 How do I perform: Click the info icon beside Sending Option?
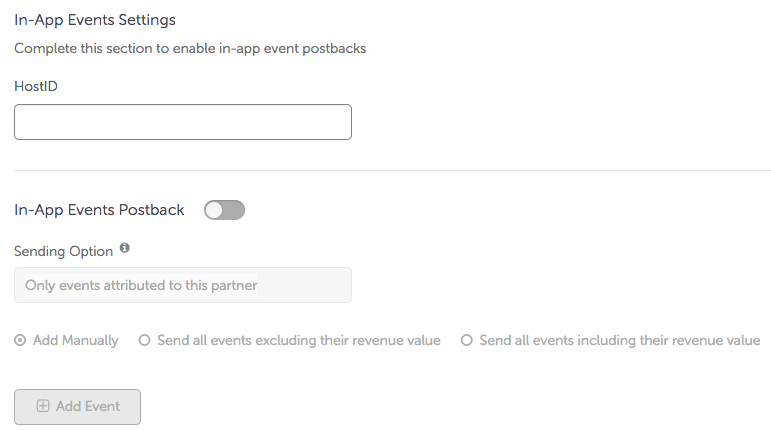[125, 248]
